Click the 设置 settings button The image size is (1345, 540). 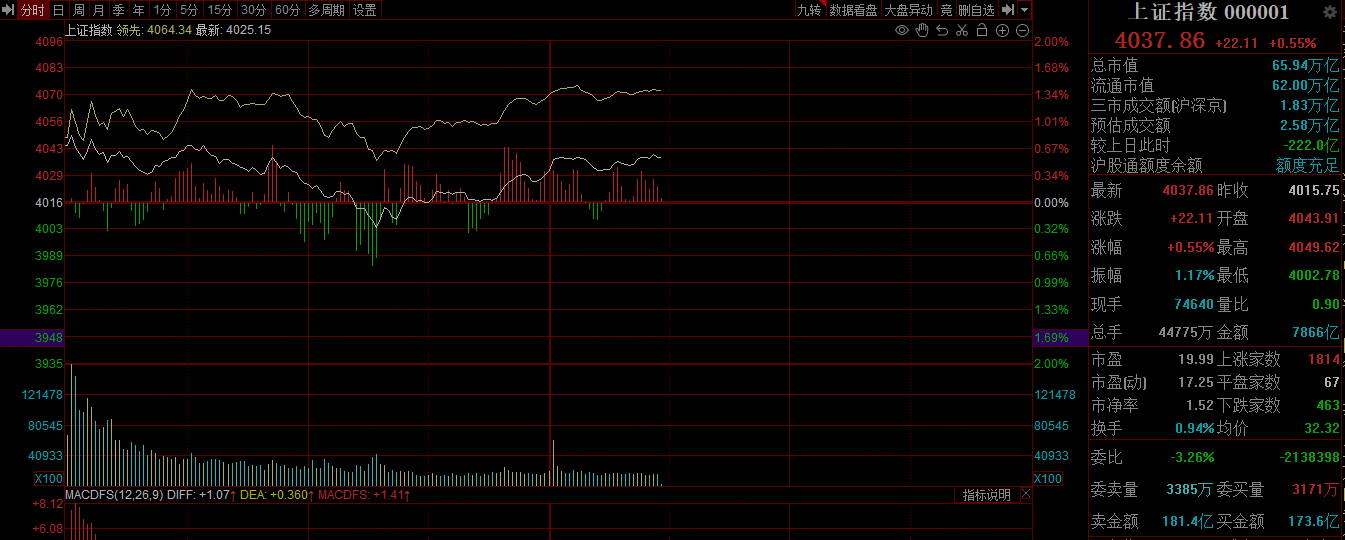click(x=364, y=10)
